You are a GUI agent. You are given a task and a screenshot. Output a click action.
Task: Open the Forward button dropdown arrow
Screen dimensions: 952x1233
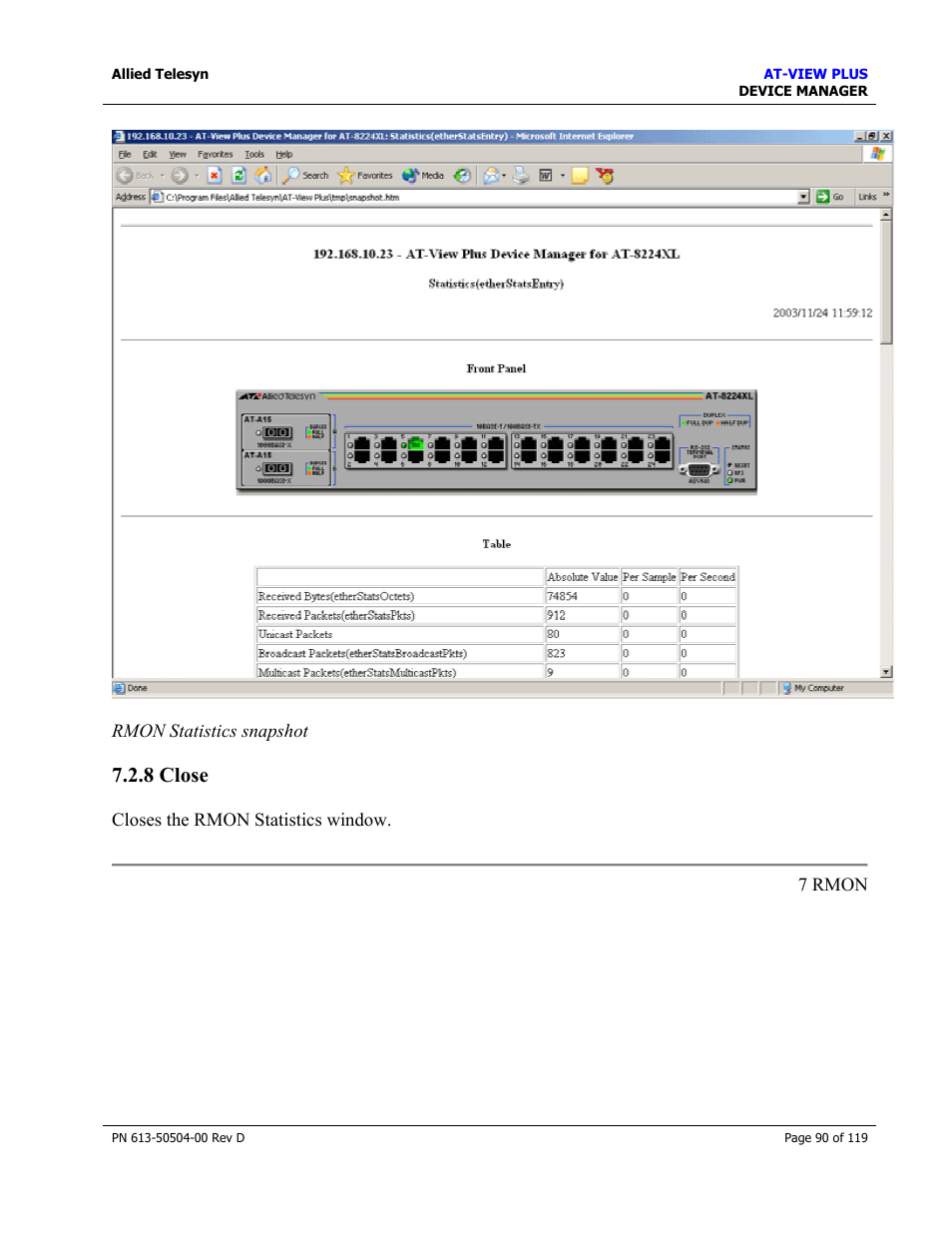[197, 176]
